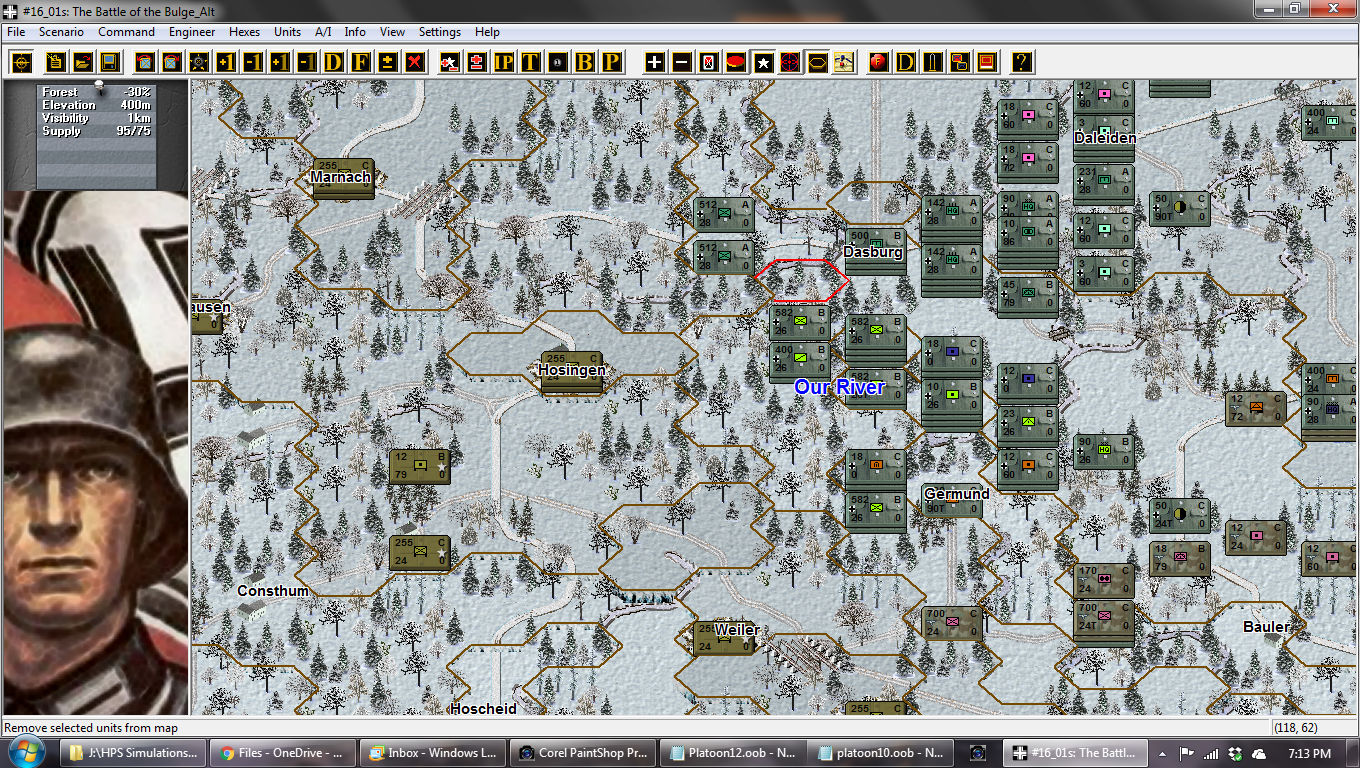Click the Bauler town label
Viewport: 1360px width, 768px height.
tap(1266, 627)
